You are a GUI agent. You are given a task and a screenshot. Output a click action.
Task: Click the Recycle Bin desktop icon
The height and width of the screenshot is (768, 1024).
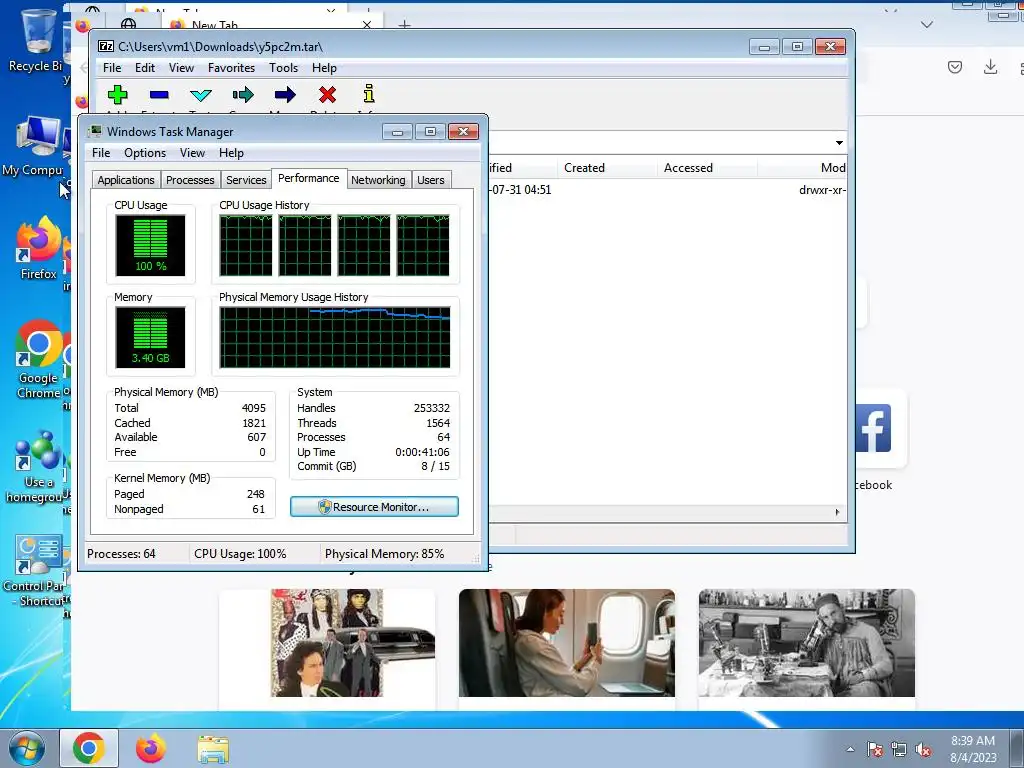pyautogui.click(x=36, y=40)
